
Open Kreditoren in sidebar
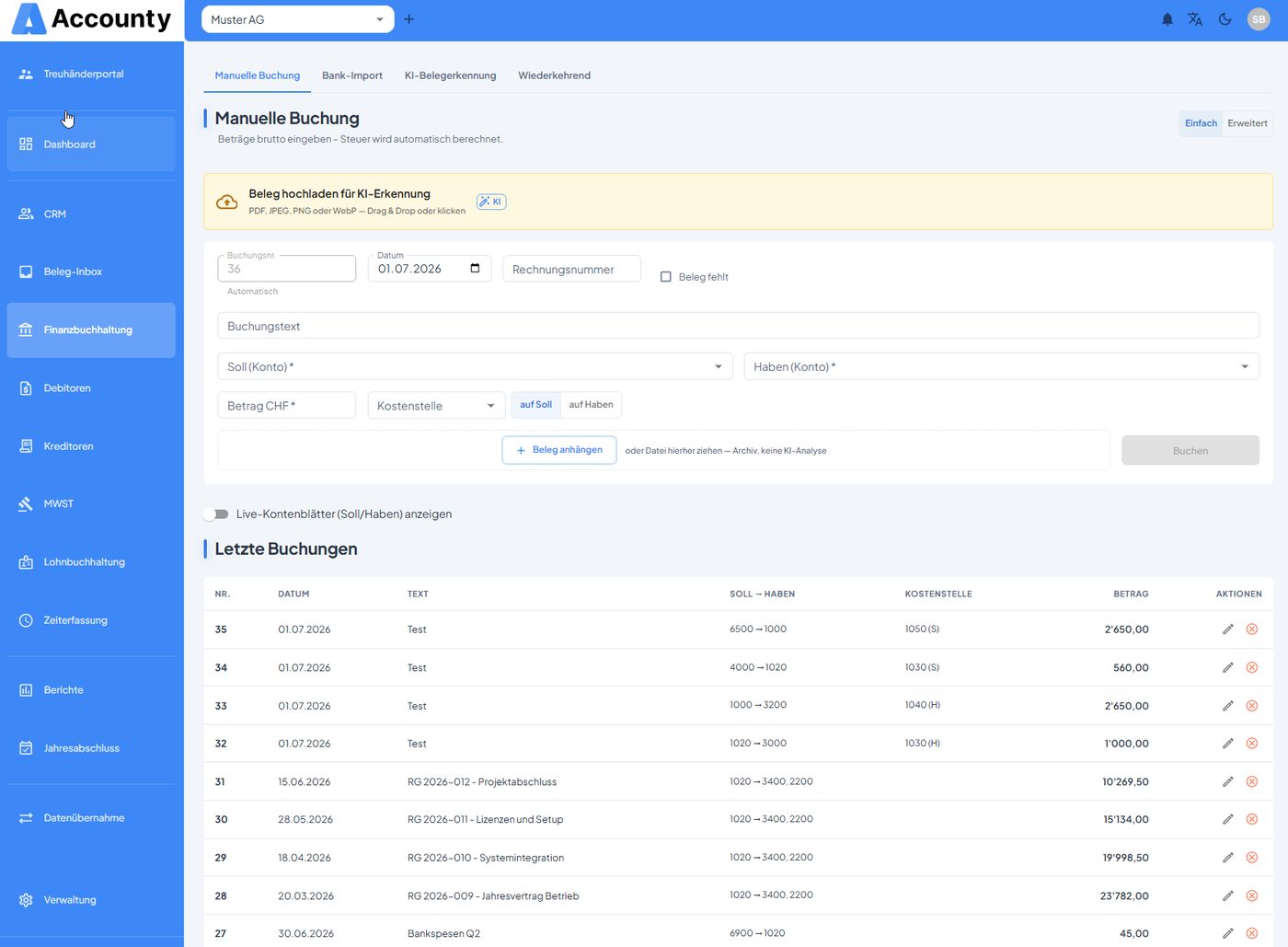tap(91, 446)
